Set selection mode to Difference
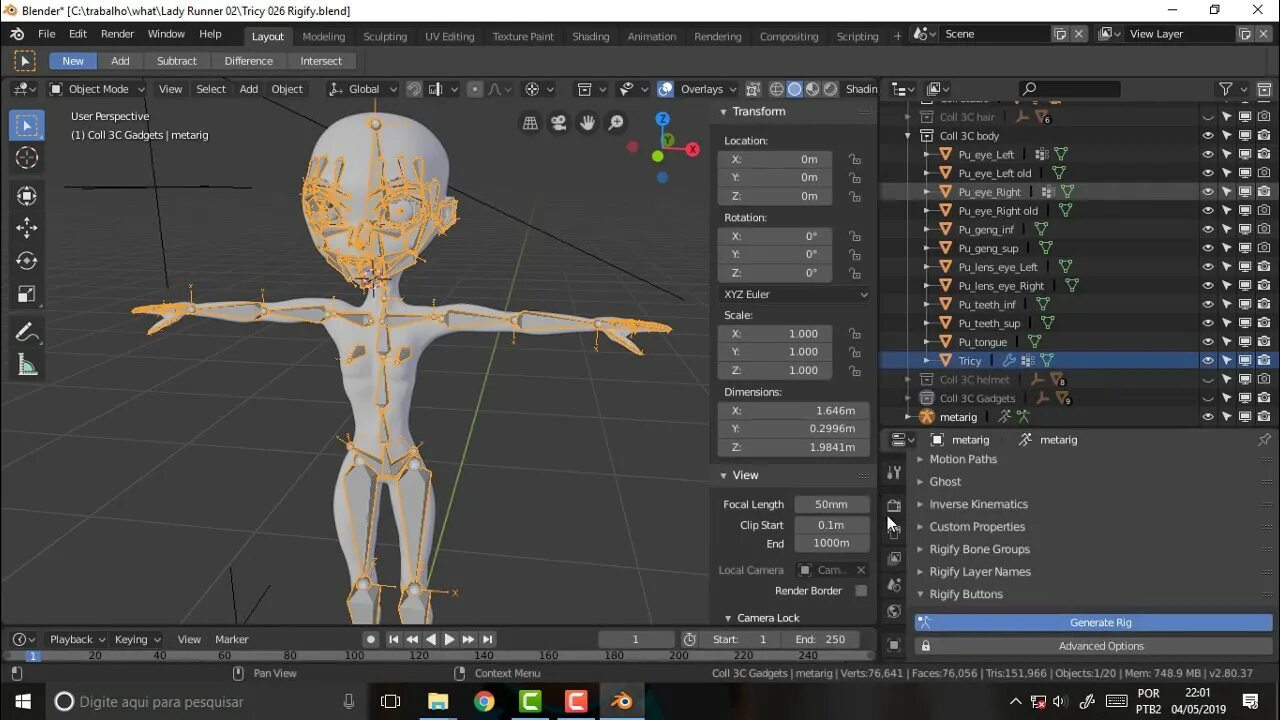This screenshot has width=1280, height=720. 248,61
